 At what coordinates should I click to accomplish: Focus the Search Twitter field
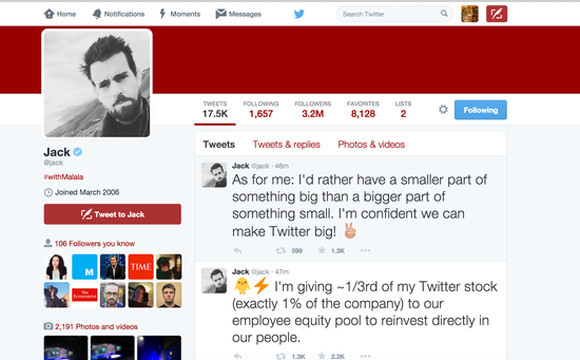(x=394, y=14)
